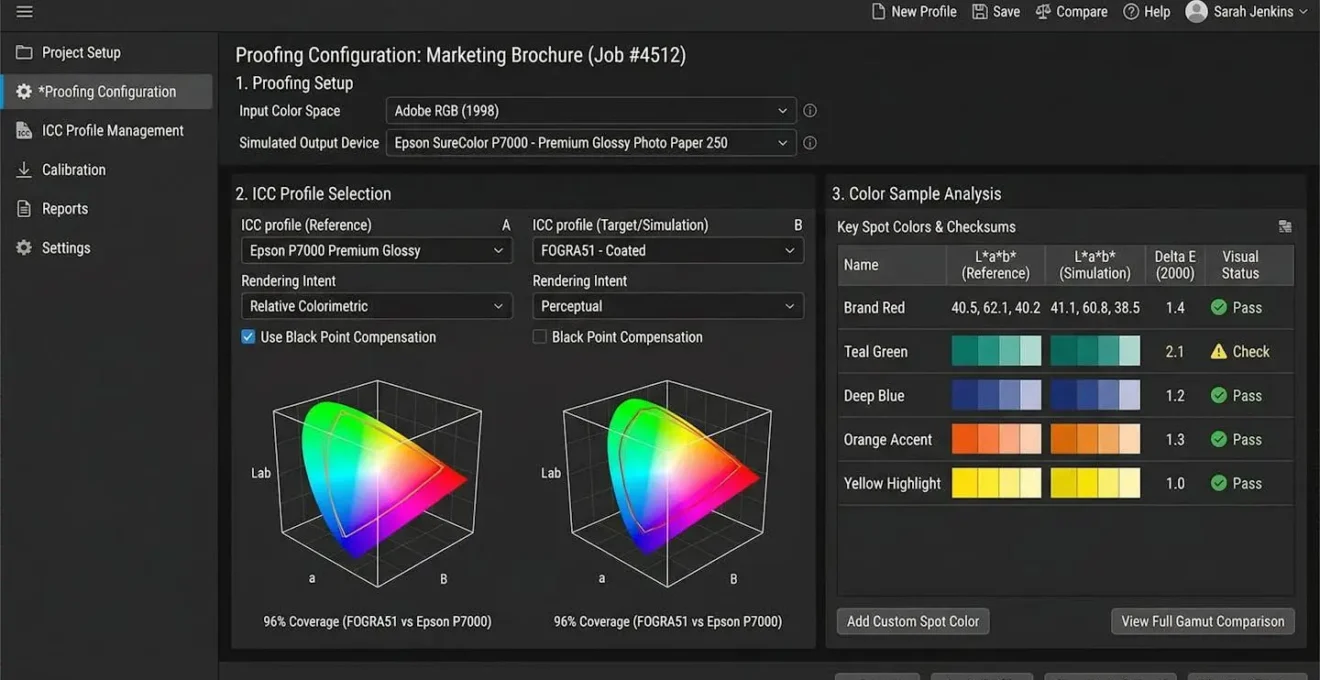Screen dimensions: 1320x680
Task: Open the hamburger menu icon
Action: 24,12
